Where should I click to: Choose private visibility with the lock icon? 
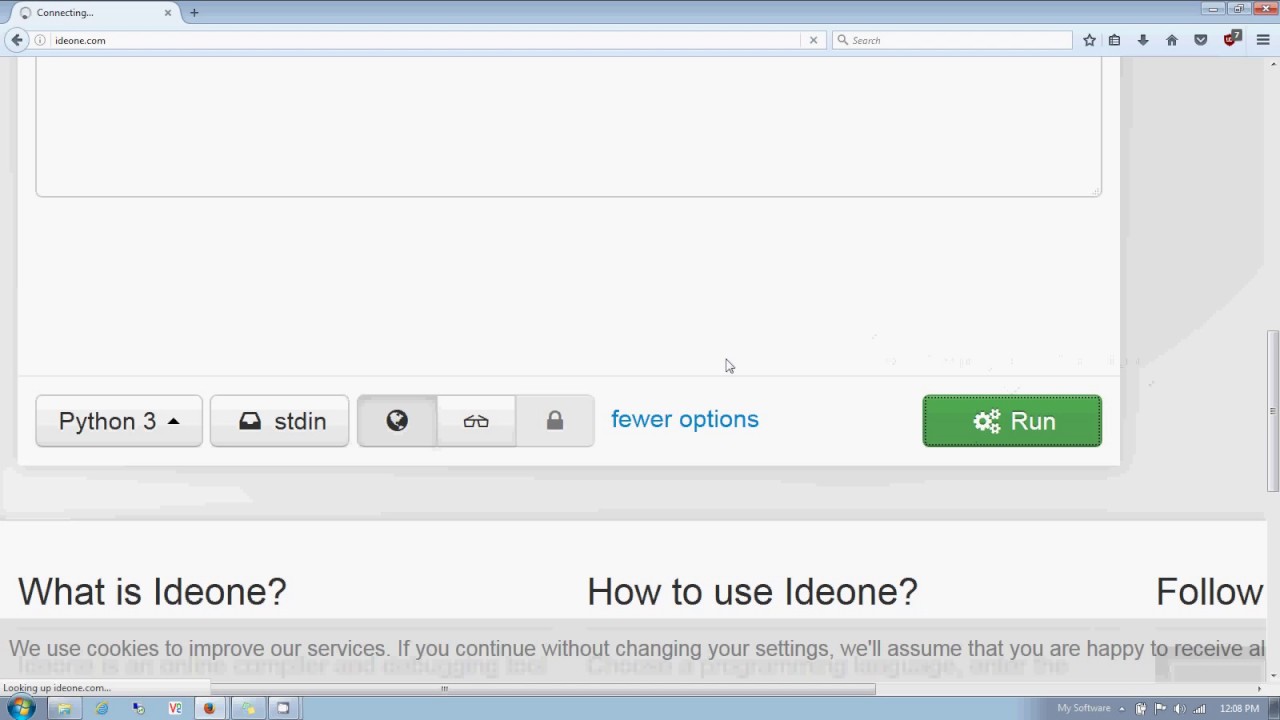point(555,421)
